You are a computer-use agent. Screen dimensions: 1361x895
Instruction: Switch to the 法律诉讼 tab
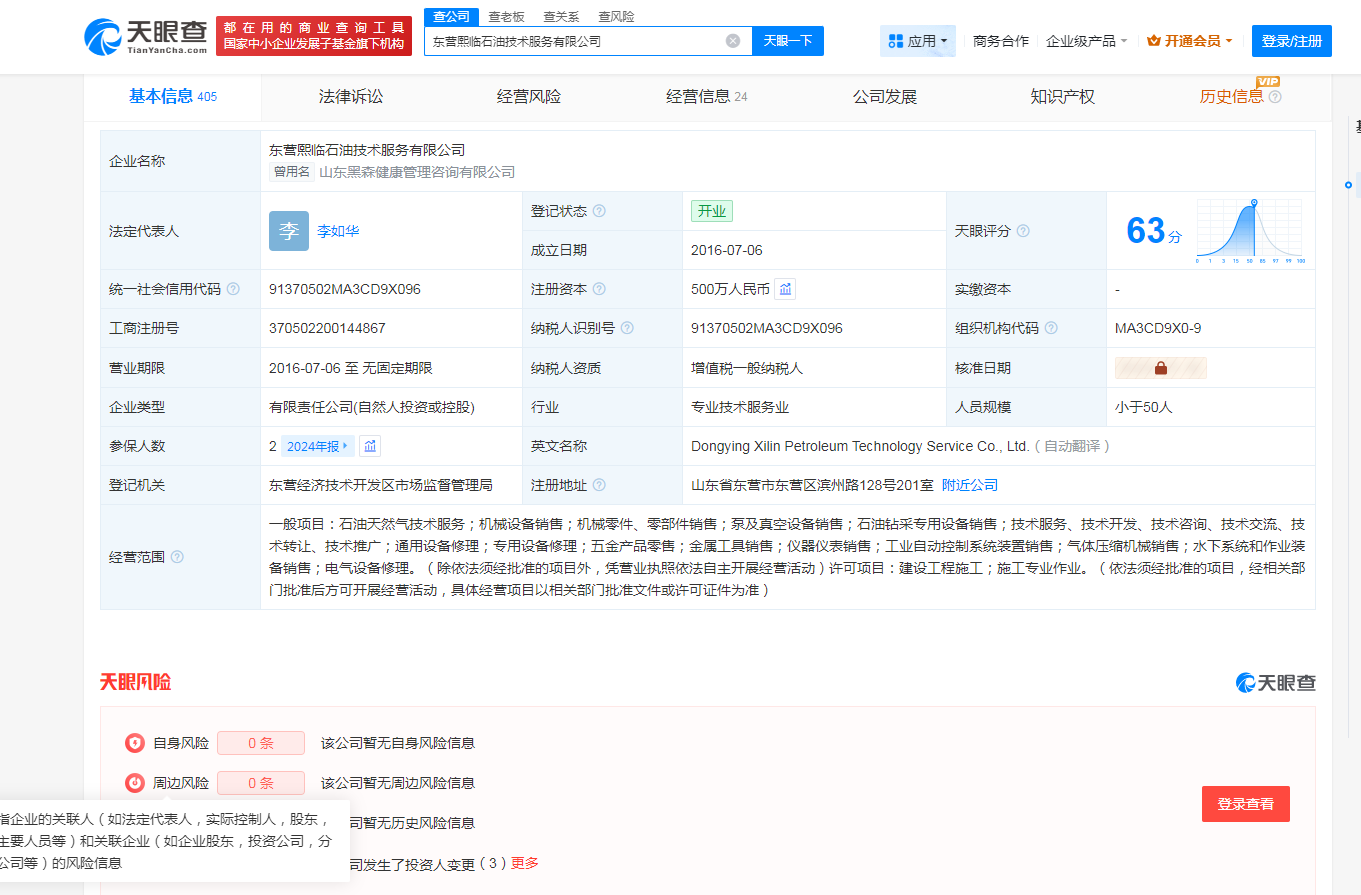[x=351, y=97]
